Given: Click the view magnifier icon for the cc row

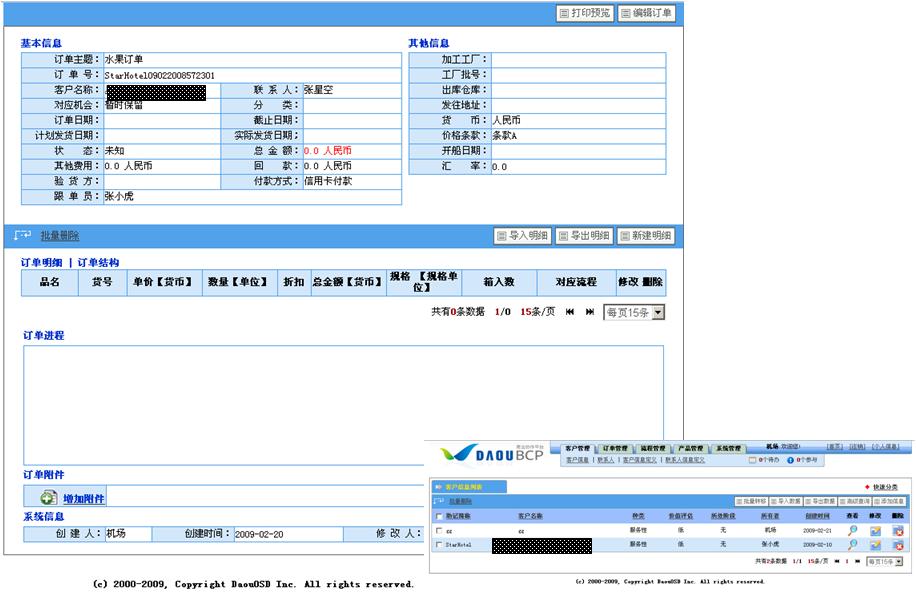Looking at the screenshot, I should [x=853, y=531].
